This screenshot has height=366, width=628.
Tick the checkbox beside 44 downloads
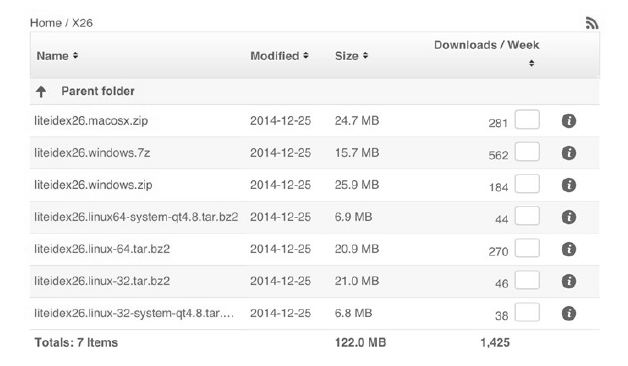(x=527, y=216)
